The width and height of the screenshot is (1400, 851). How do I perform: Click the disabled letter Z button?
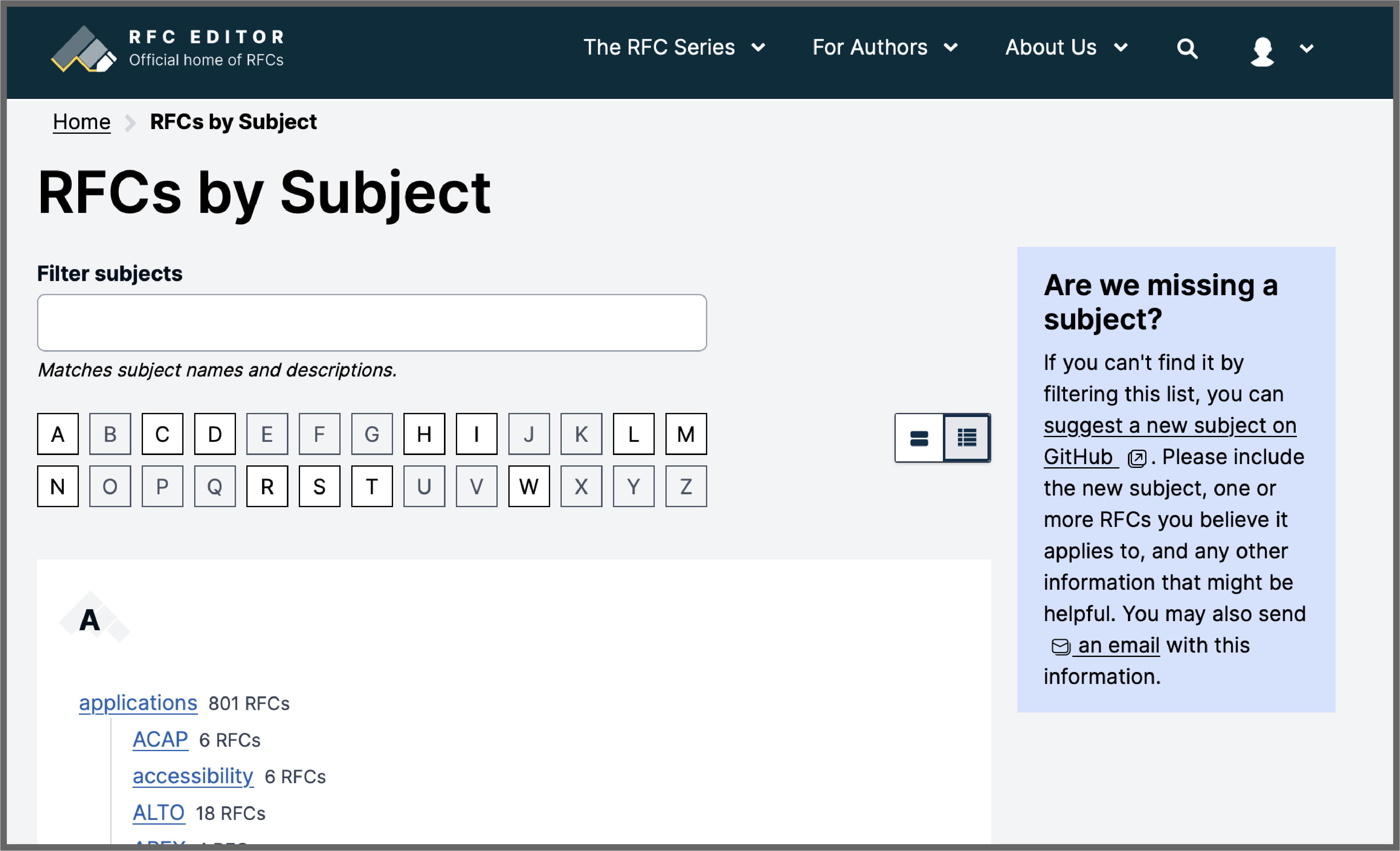click(x=686, y=486)
